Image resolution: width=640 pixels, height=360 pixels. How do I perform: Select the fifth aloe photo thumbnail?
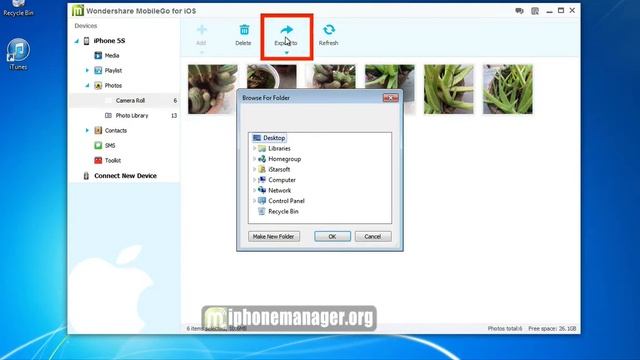tap(449, 89)
